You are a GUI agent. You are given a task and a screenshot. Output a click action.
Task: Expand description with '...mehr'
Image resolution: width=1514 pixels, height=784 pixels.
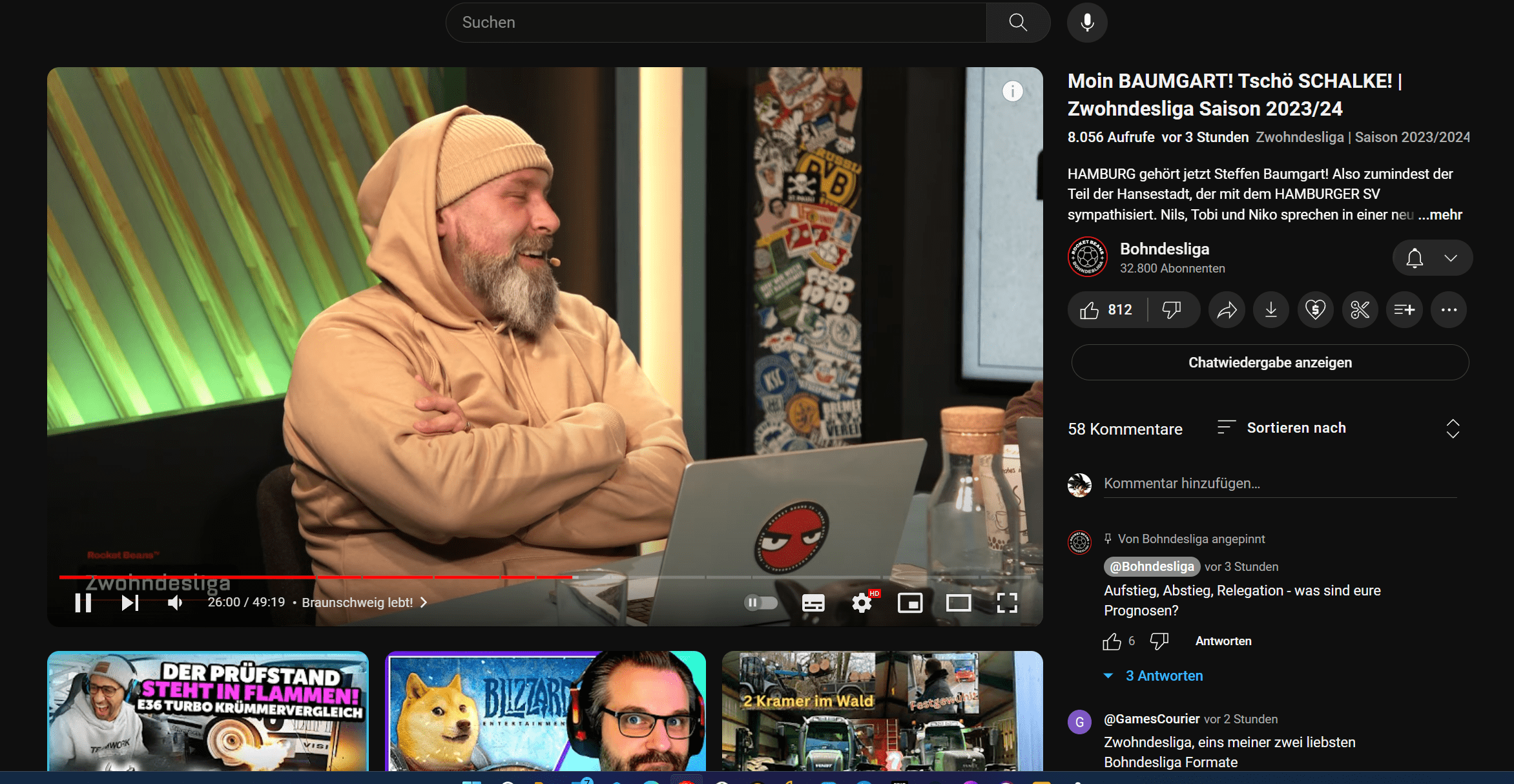point(1440,214)
